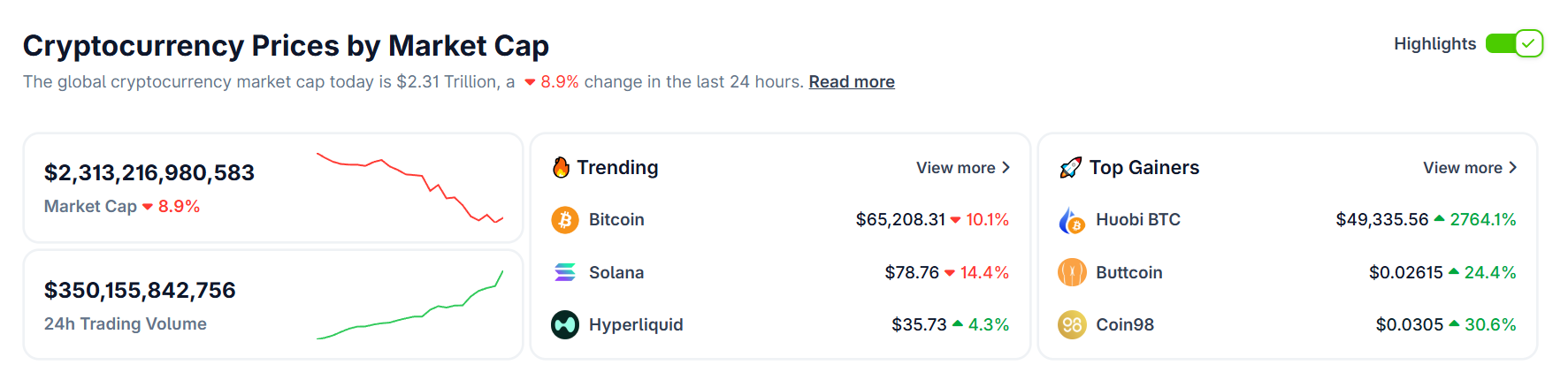Open the Solana trending entry
The width and height of the screenshot is (1568, 380).
tap(616, 273)
